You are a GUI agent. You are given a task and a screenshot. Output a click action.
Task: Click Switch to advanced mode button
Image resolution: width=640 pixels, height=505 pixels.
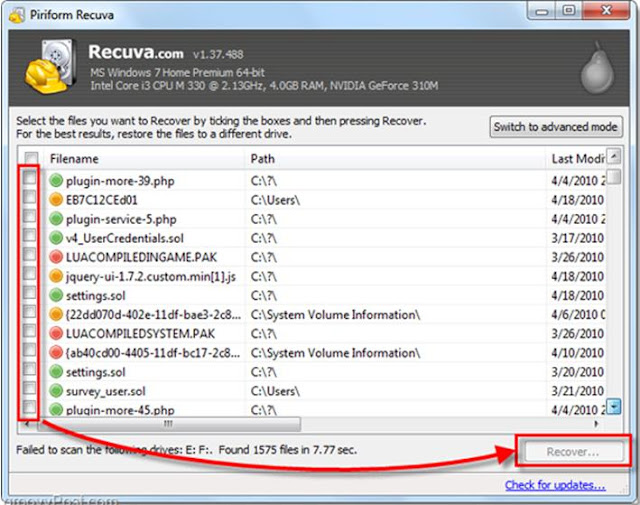tap(556, 127)
